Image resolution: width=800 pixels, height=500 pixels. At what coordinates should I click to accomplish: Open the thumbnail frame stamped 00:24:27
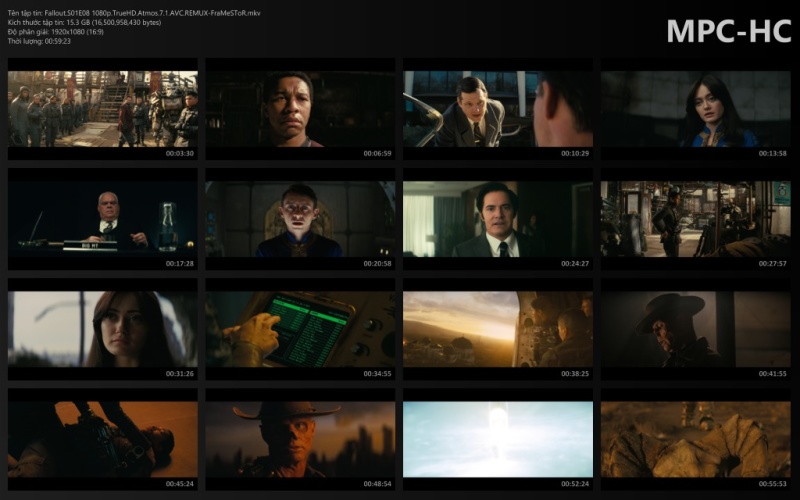(498, 219)
